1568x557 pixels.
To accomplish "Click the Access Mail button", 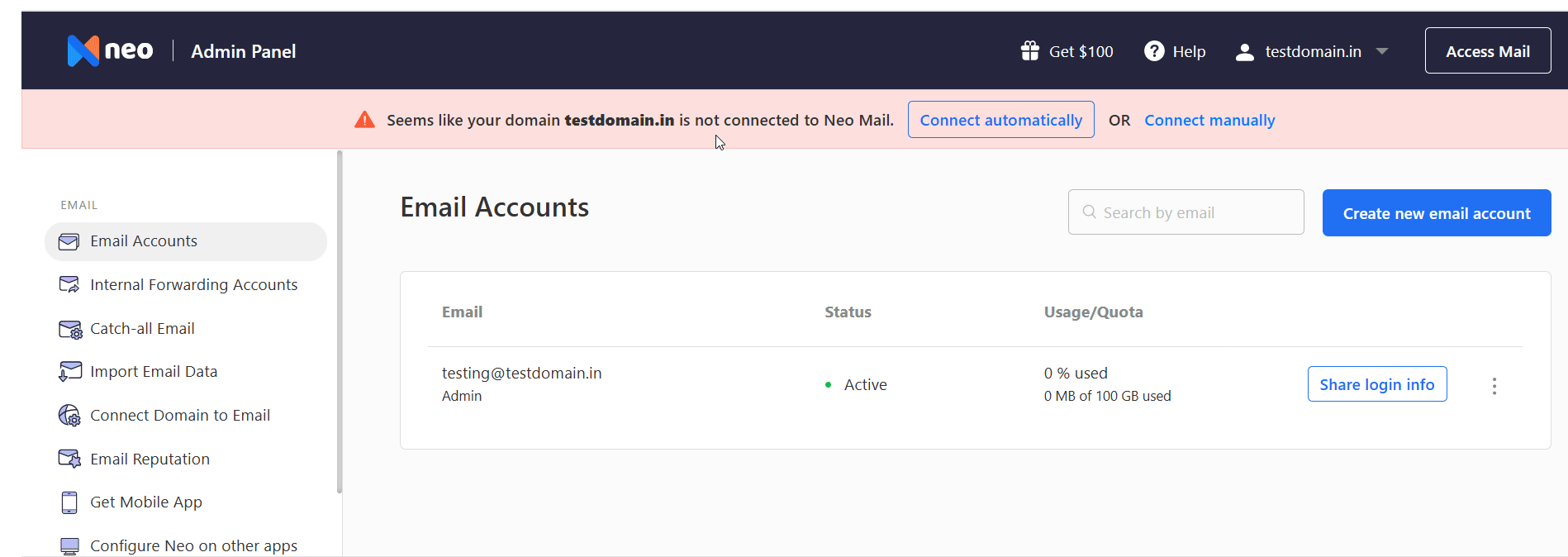I will click(x=1488, y=51).
